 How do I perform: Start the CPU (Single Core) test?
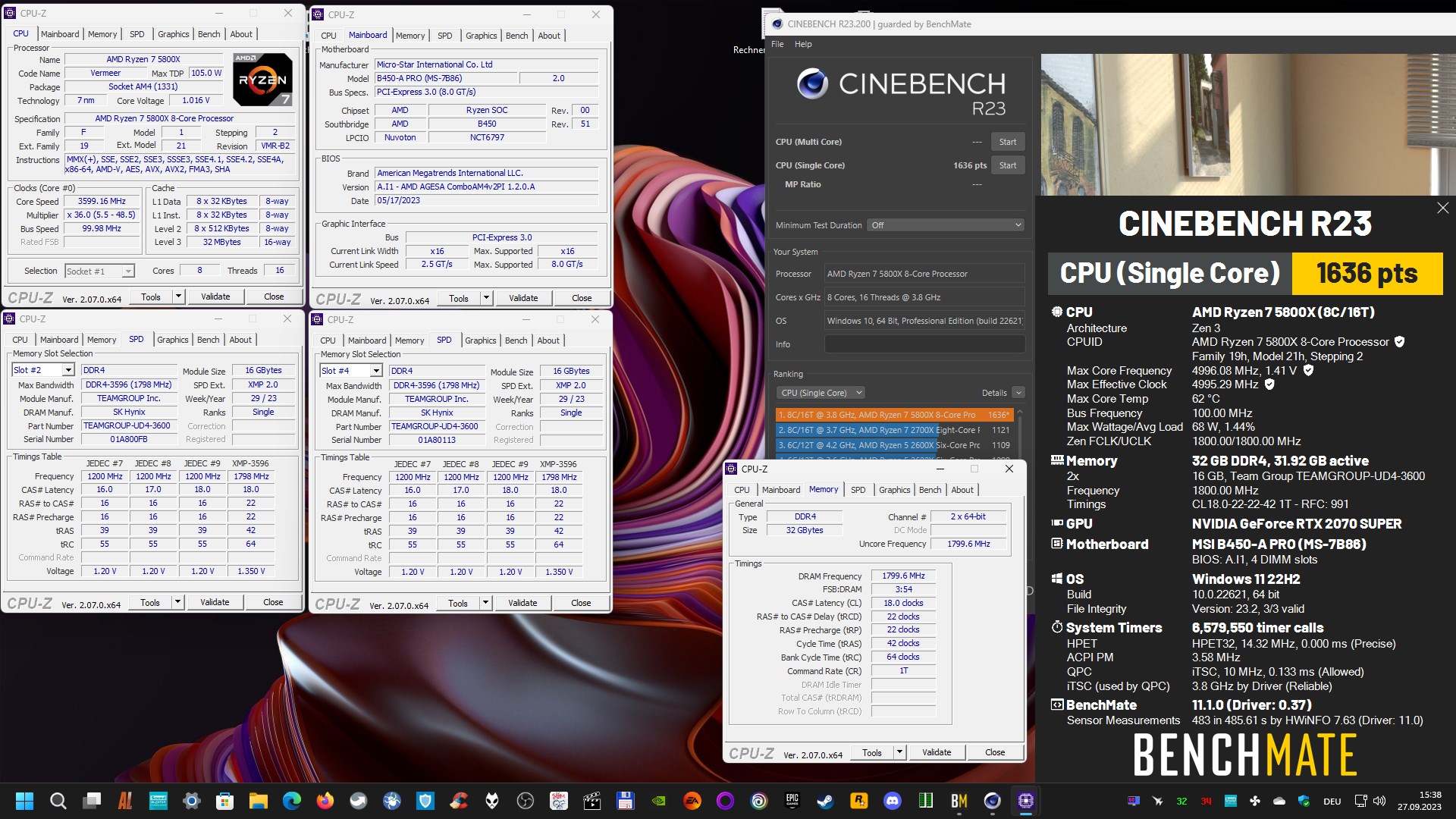[1008, 165]
